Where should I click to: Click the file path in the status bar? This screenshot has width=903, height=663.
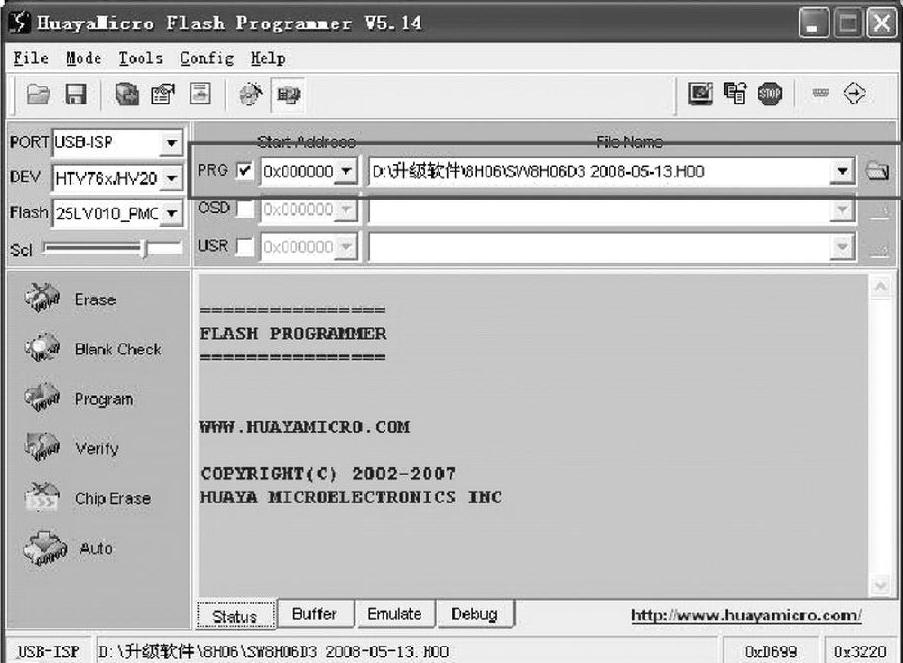pos(274,651)
